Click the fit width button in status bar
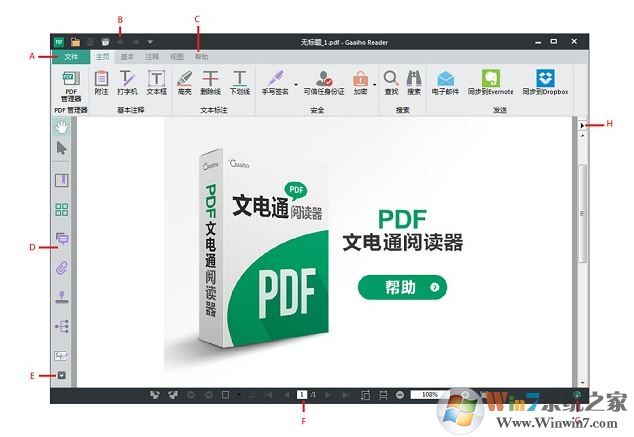The width and height of the screenshot is (634, 437). (383, 395)
